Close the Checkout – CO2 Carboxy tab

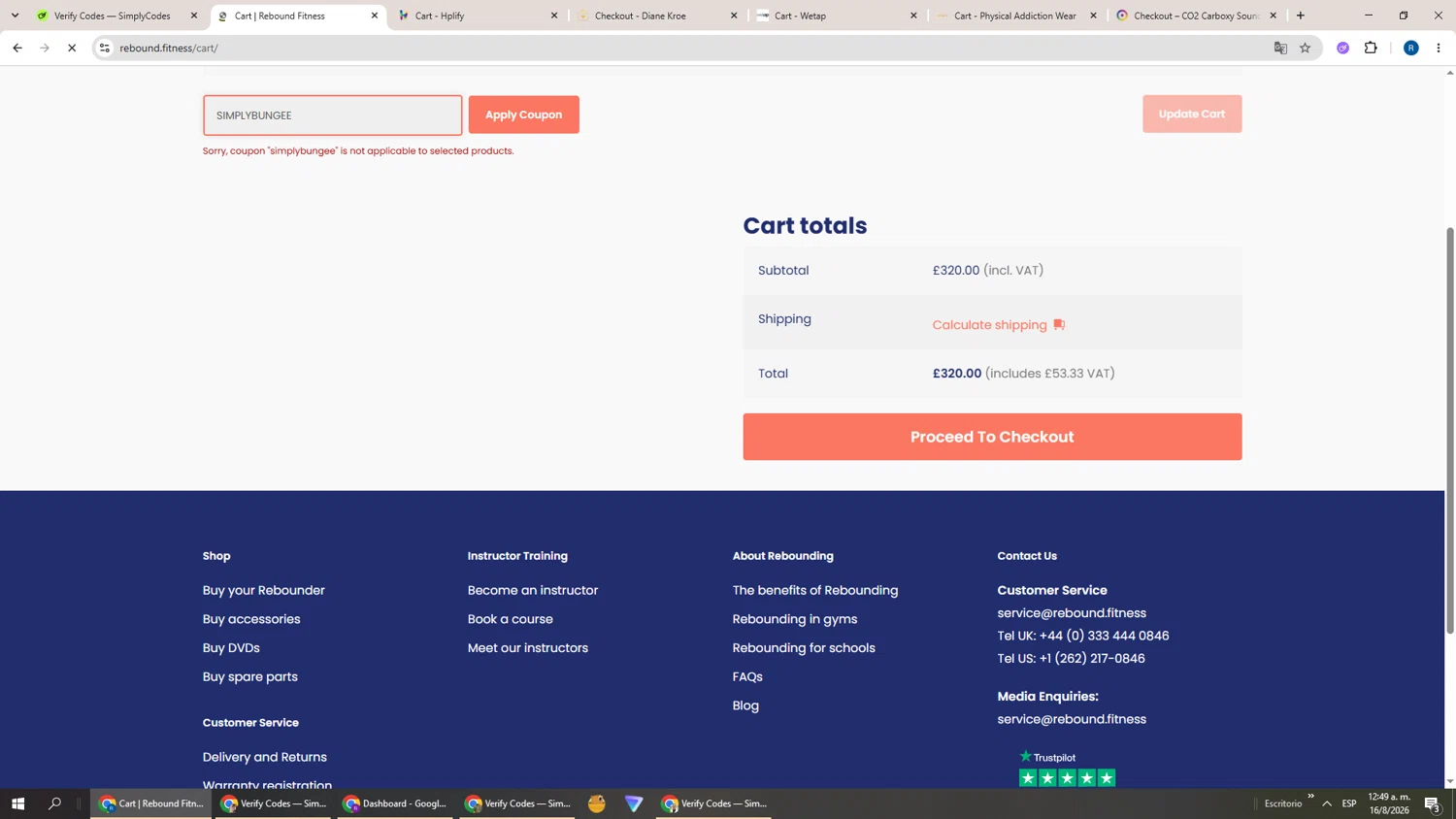coord(1274,16)
